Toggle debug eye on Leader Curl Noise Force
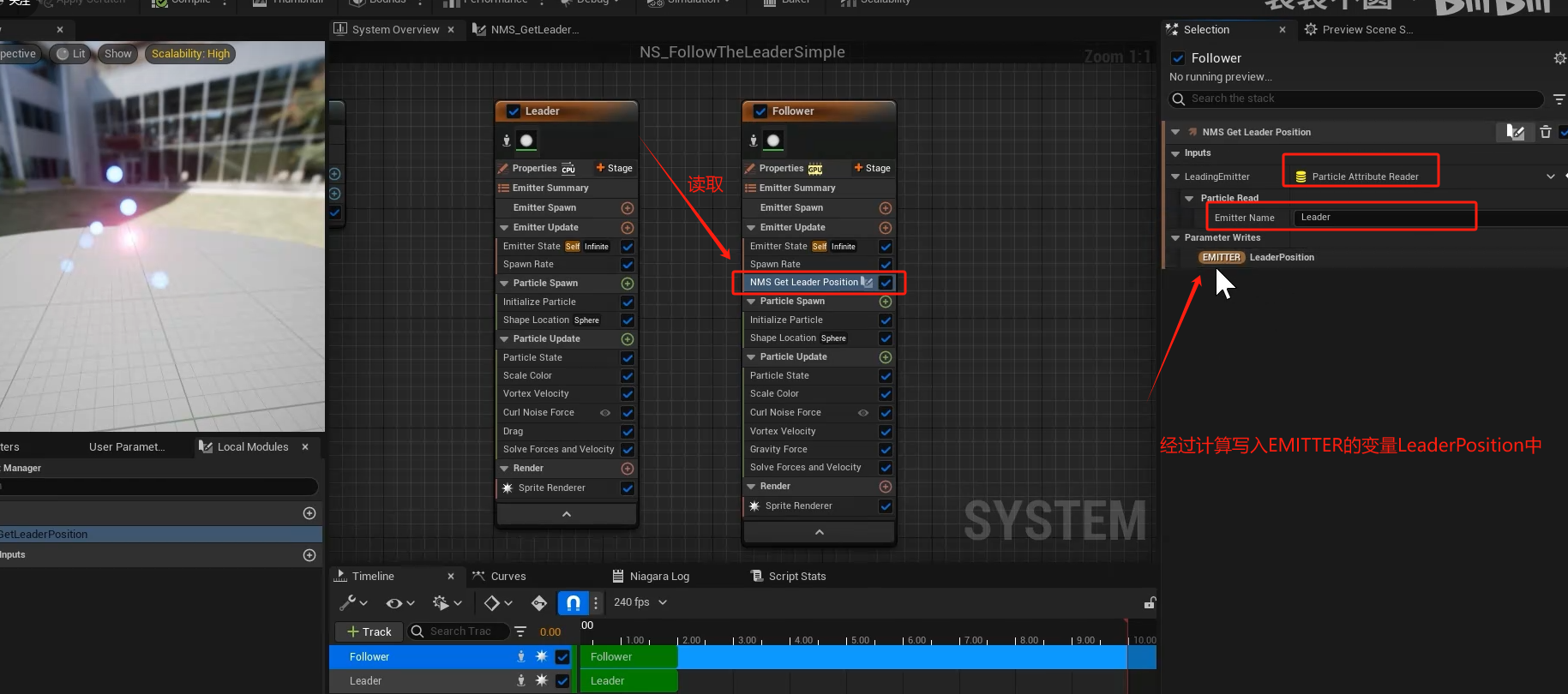Viewport: 1568px width, 694px height. [x=605, y=413]
